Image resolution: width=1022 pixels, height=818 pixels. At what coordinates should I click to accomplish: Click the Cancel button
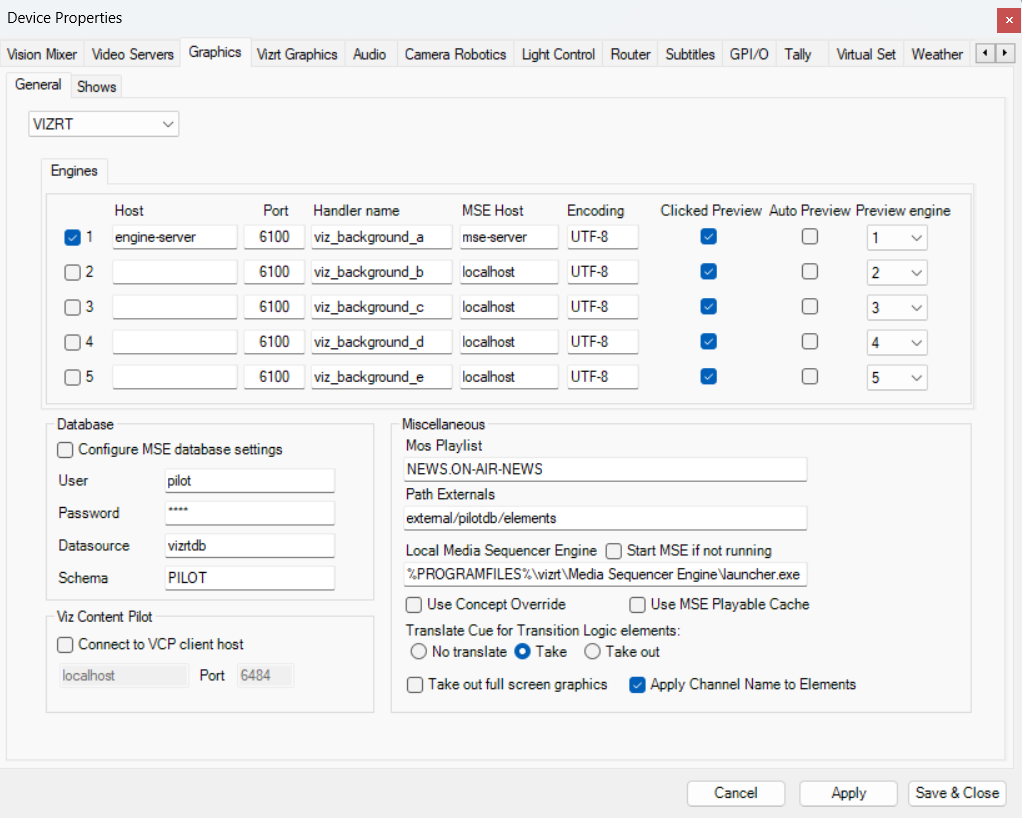tap(735, 793)
